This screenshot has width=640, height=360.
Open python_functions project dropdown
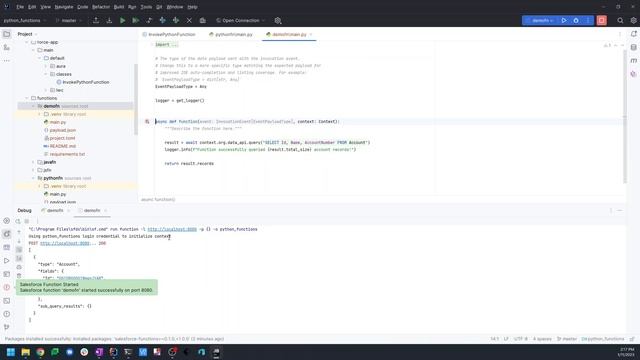coord(25,20)
